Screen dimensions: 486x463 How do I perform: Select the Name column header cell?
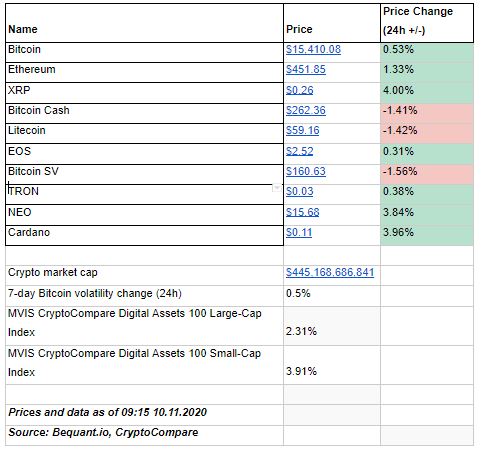(144, 23)
